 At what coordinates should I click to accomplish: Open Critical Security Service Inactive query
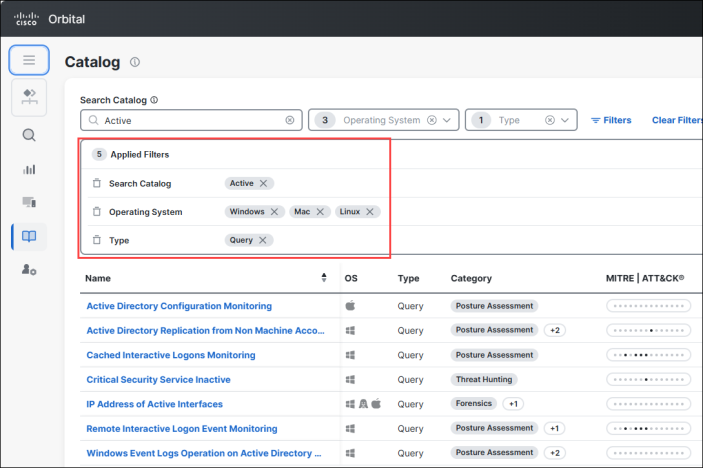point(158,380)
